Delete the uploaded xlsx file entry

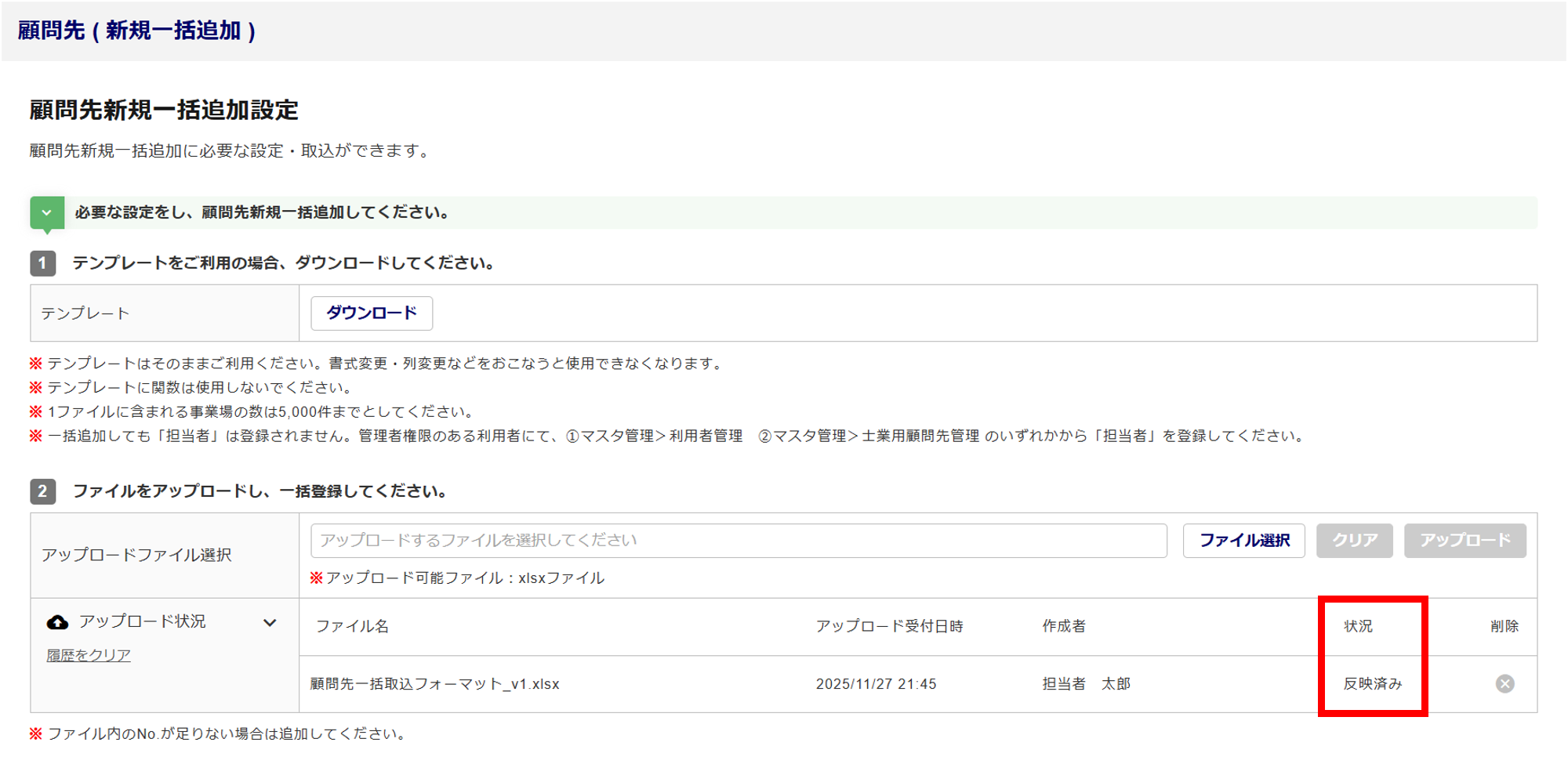[1504, 684]
